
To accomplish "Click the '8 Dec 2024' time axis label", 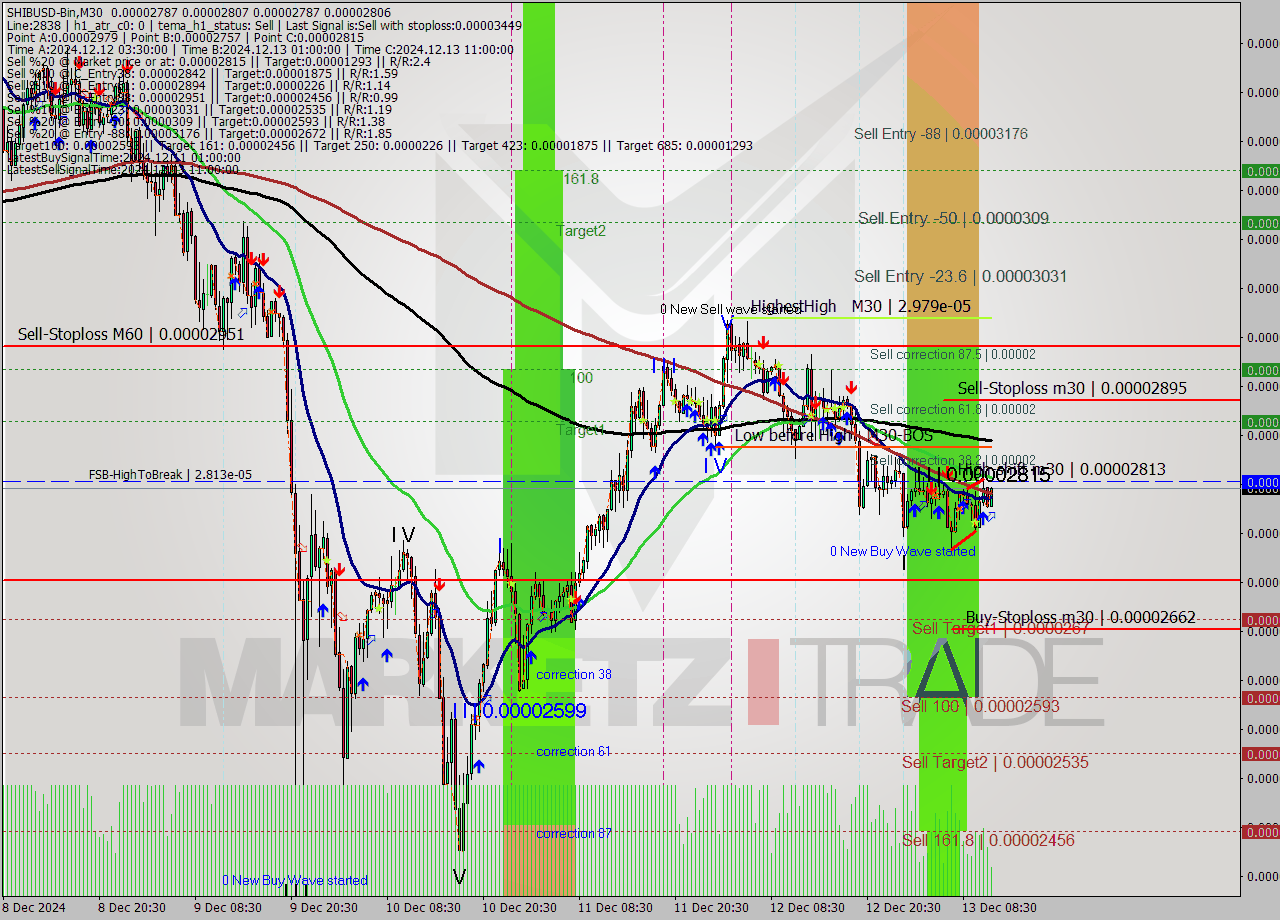I will click(34, 908).
